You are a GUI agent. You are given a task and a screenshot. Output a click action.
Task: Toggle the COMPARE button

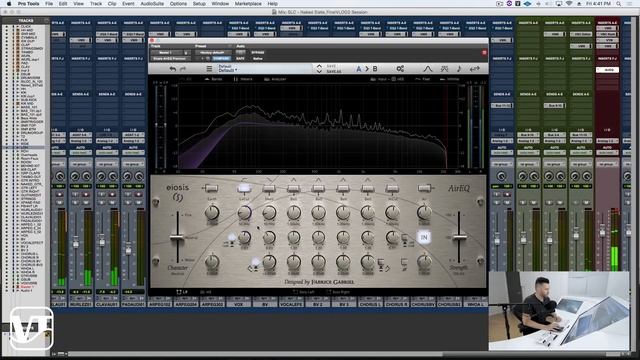click(x=221, y=58)
